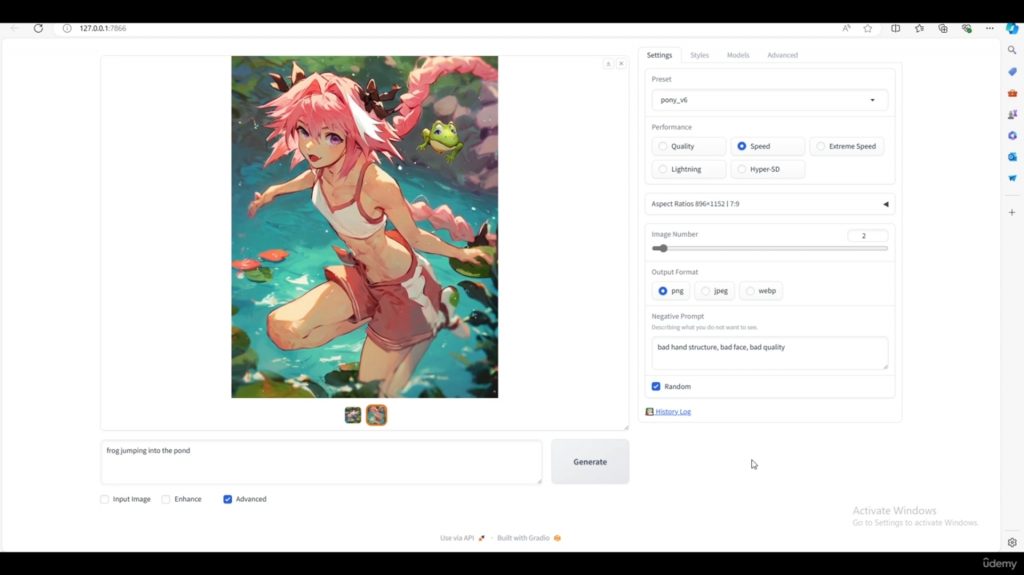Select the Lightning performance option
The height and width of the screenshot is (575, 1024).
coord(688,169)
